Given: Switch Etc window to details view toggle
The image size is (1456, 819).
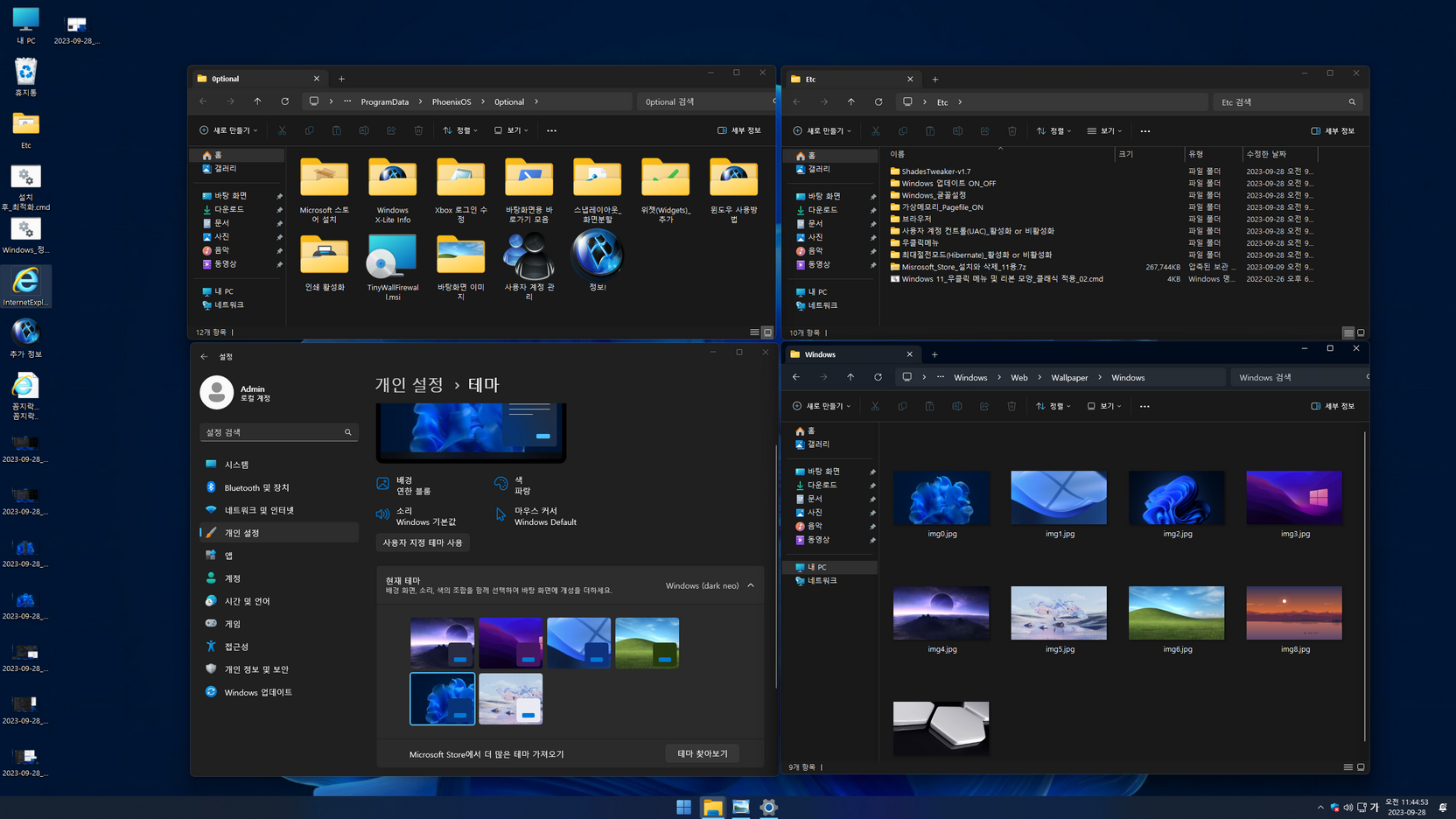Looking at the screenshot, I should point(1347,332).
